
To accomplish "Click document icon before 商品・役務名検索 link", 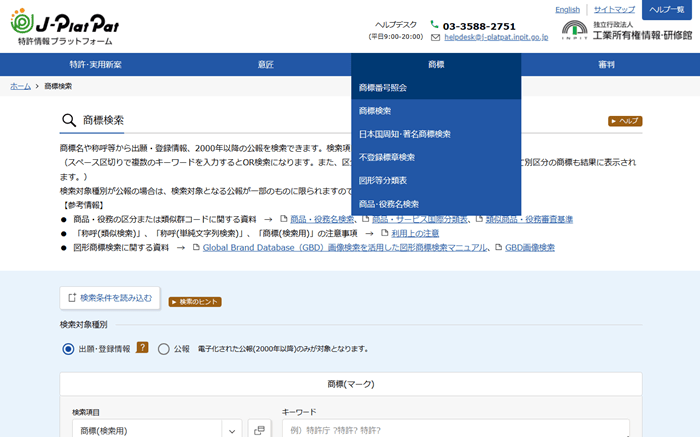I will tap(283, 219).
